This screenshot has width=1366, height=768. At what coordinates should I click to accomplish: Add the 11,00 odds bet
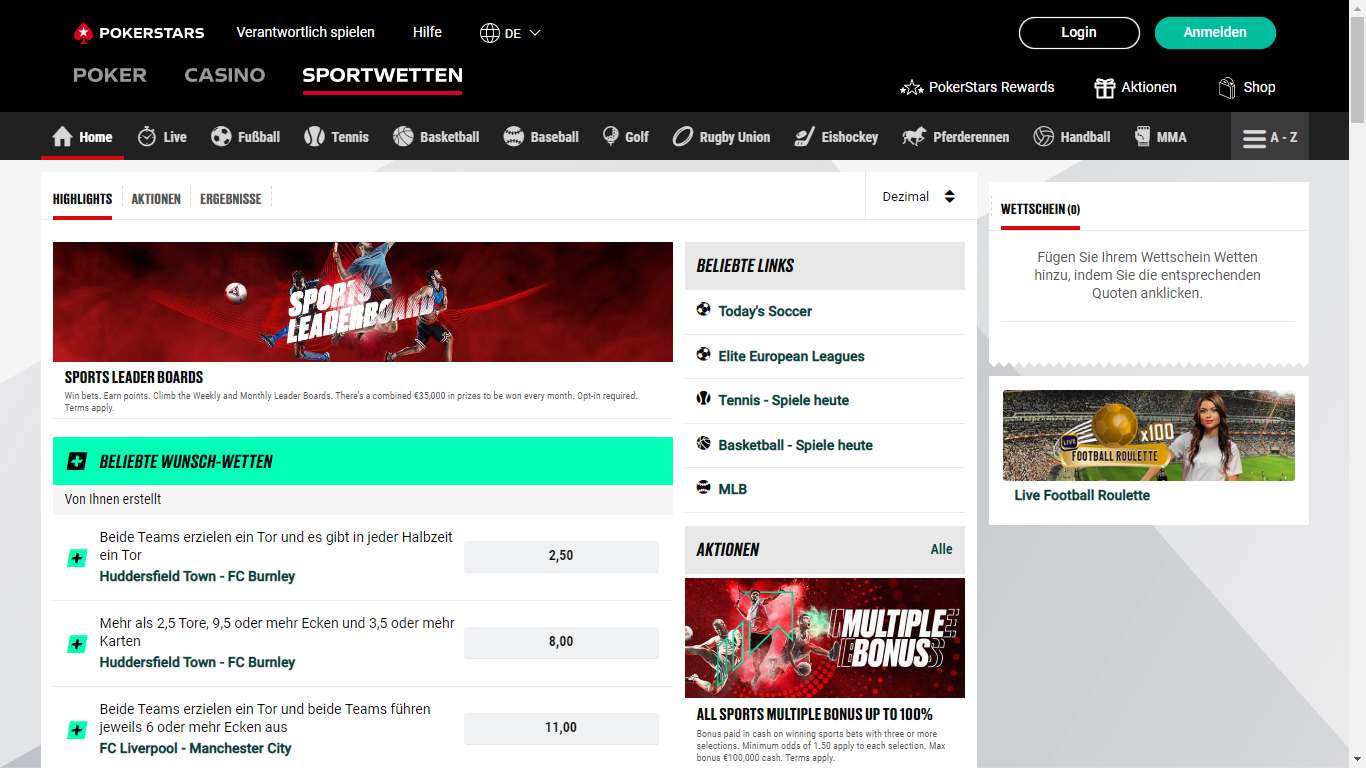click(x=561, y=728)
